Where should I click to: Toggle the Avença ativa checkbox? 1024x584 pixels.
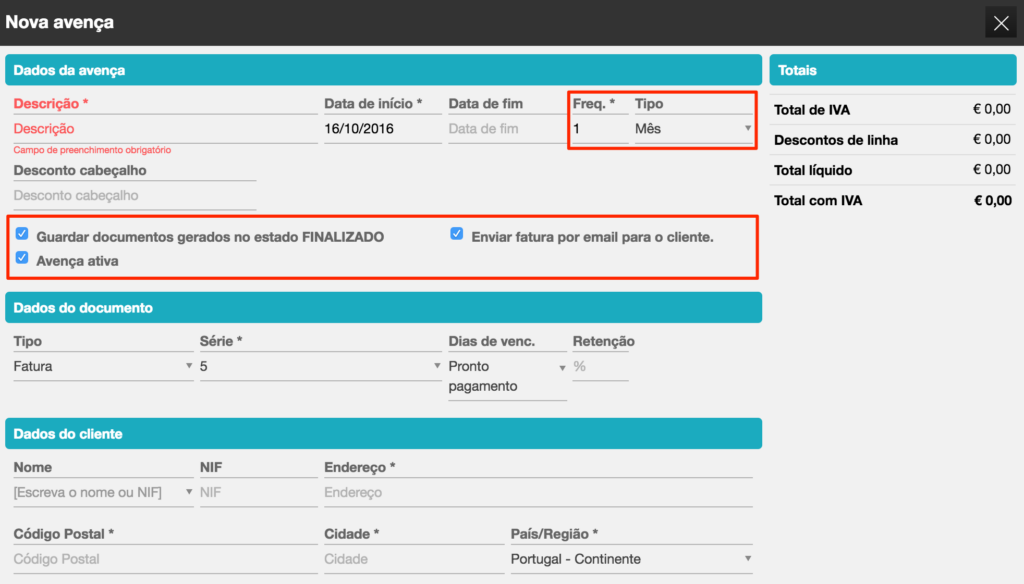coord(22,258)
